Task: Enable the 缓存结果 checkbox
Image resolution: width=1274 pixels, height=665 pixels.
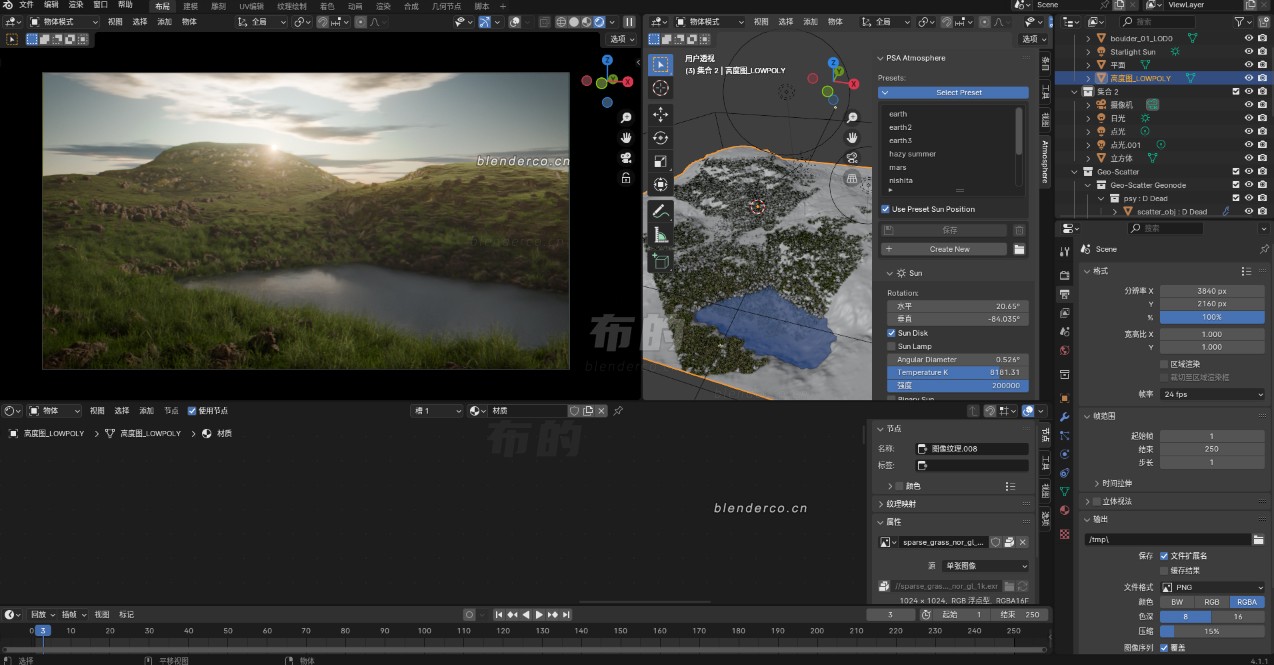Action: click(x=1164, y=570)
